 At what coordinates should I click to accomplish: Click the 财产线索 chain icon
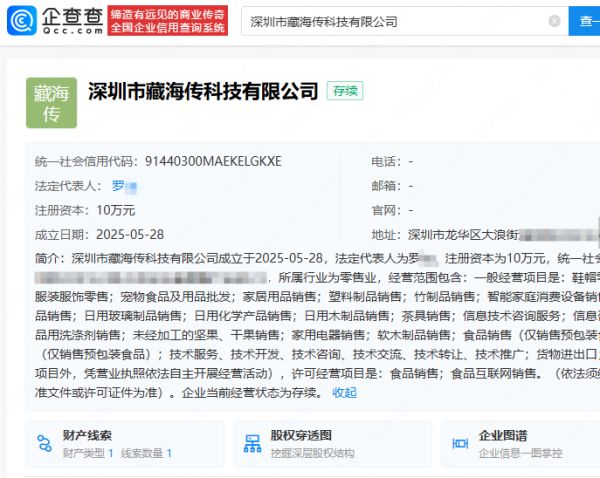click(43, 443)
